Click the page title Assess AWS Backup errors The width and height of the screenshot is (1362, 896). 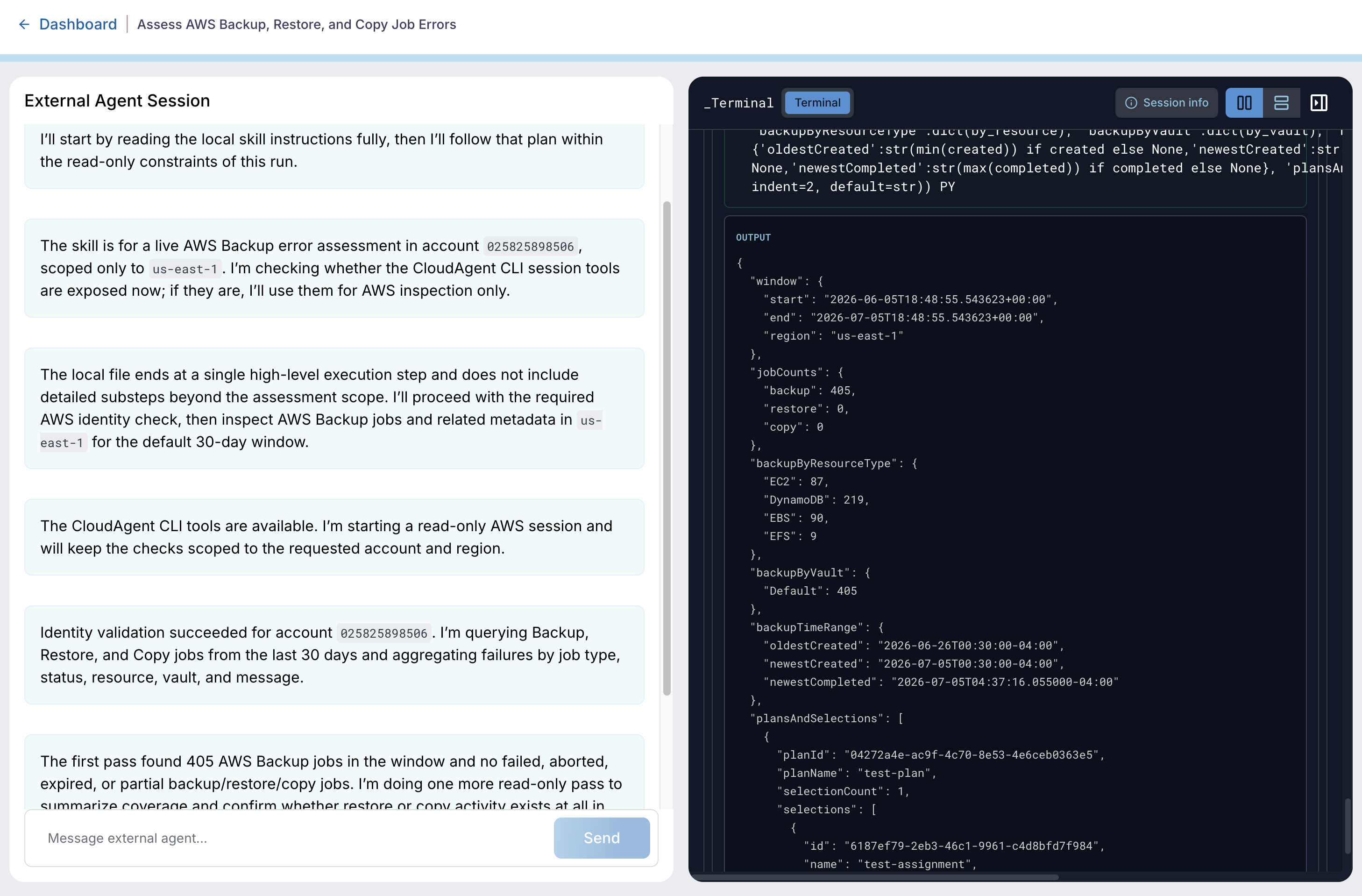(x=297, y=24)
